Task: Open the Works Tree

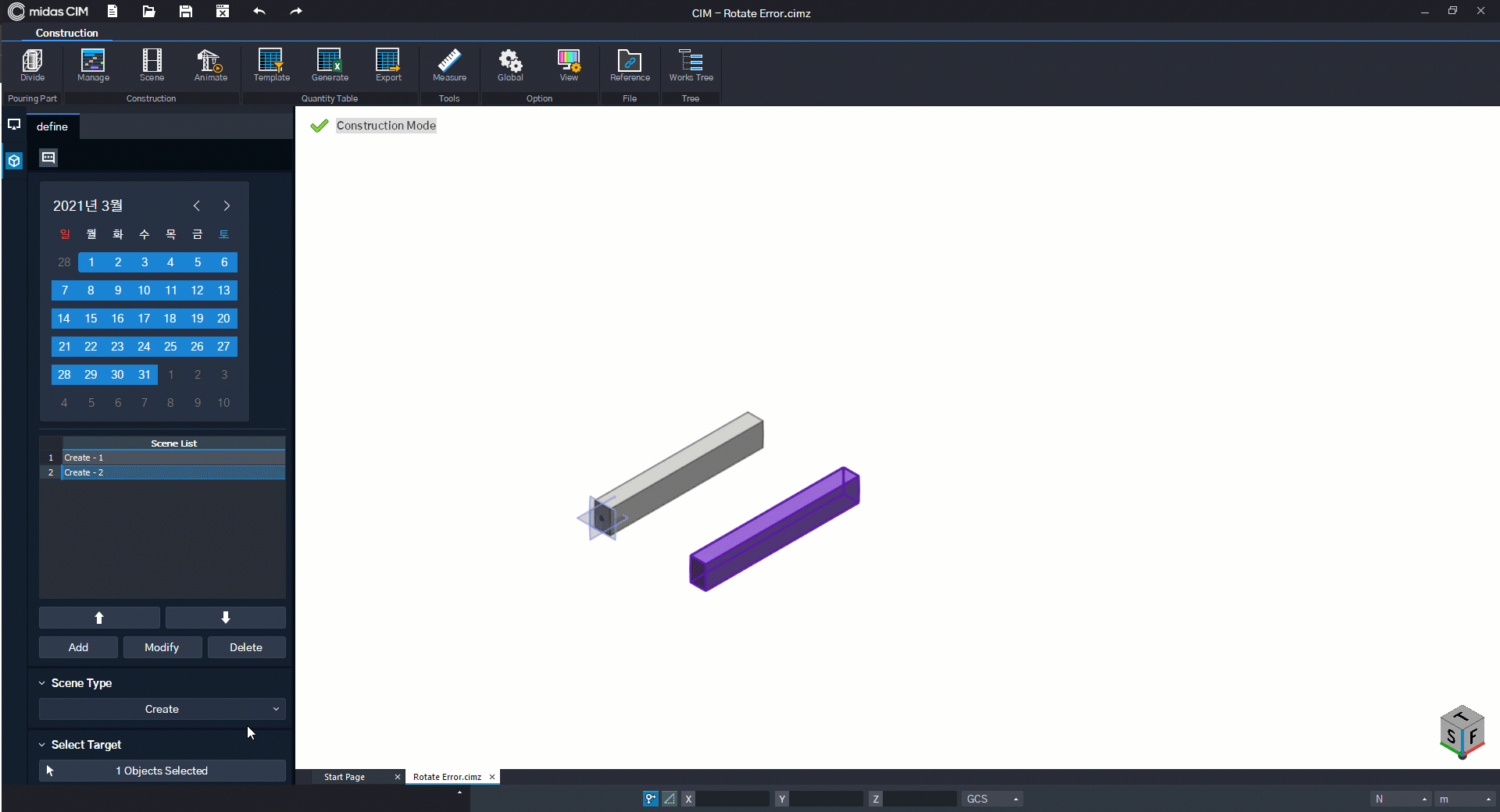Action: [691, 65]
